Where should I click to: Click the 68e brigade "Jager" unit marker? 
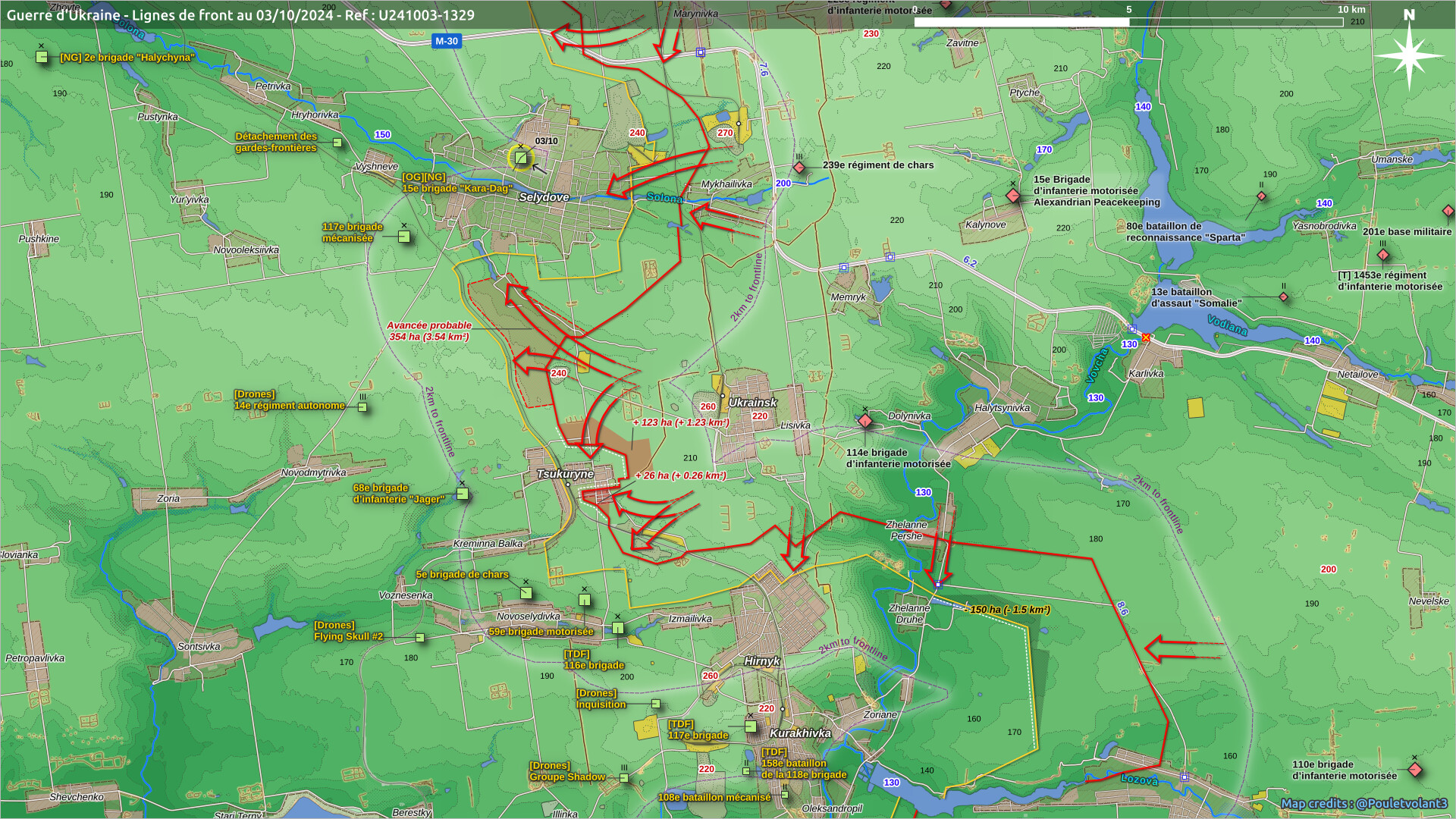click(x=463, y=494)
